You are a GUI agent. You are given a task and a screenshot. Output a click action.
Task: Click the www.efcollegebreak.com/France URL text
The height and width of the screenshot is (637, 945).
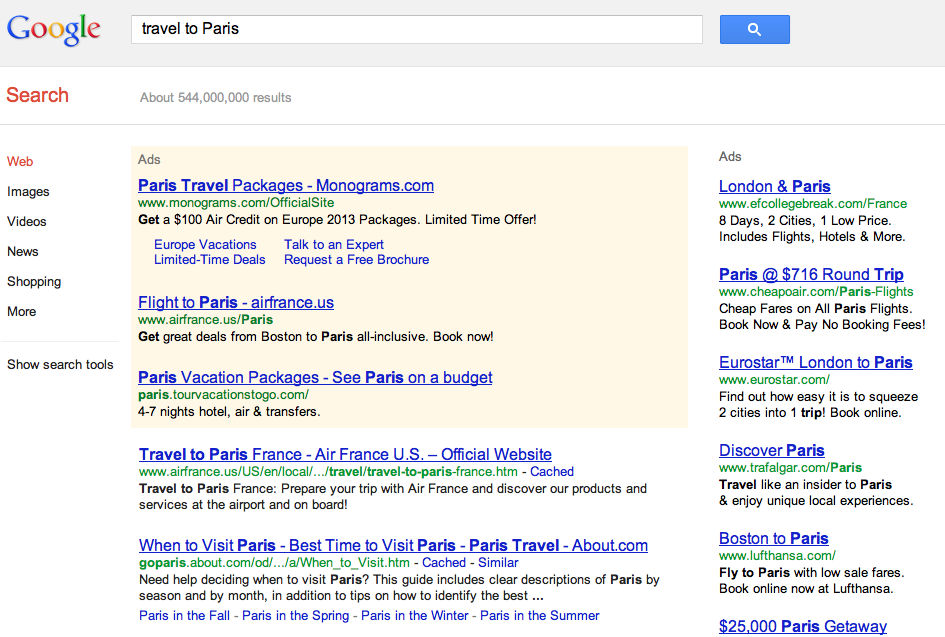pyautogui.click(x=813, y=204)
